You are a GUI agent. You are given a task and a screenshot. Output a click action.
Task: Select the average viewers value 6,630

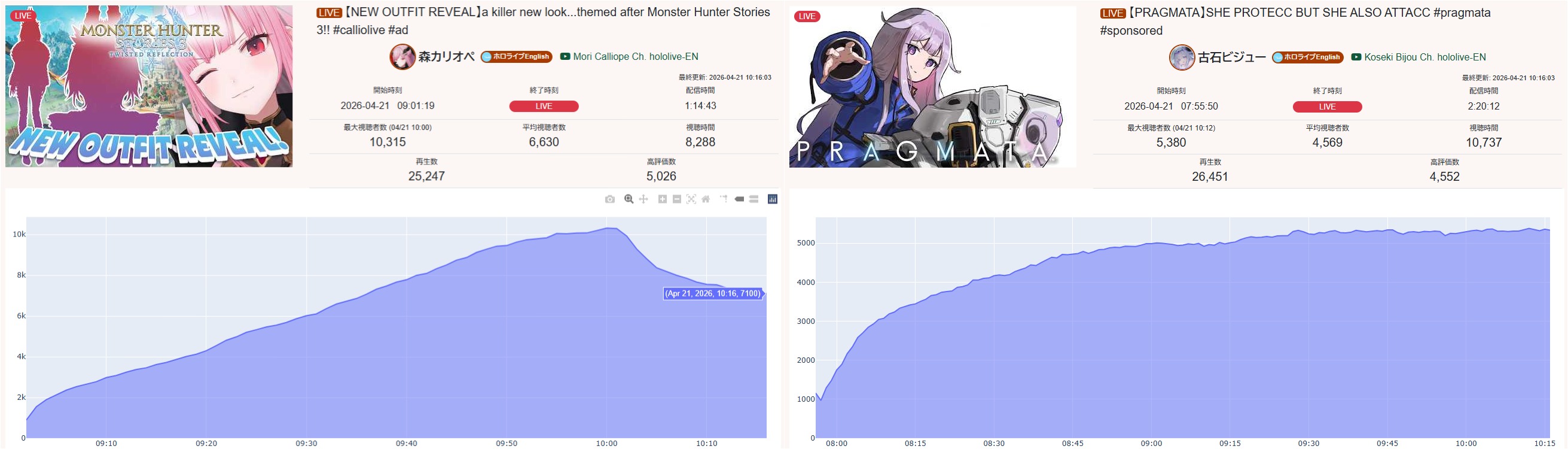click(544, 142)
